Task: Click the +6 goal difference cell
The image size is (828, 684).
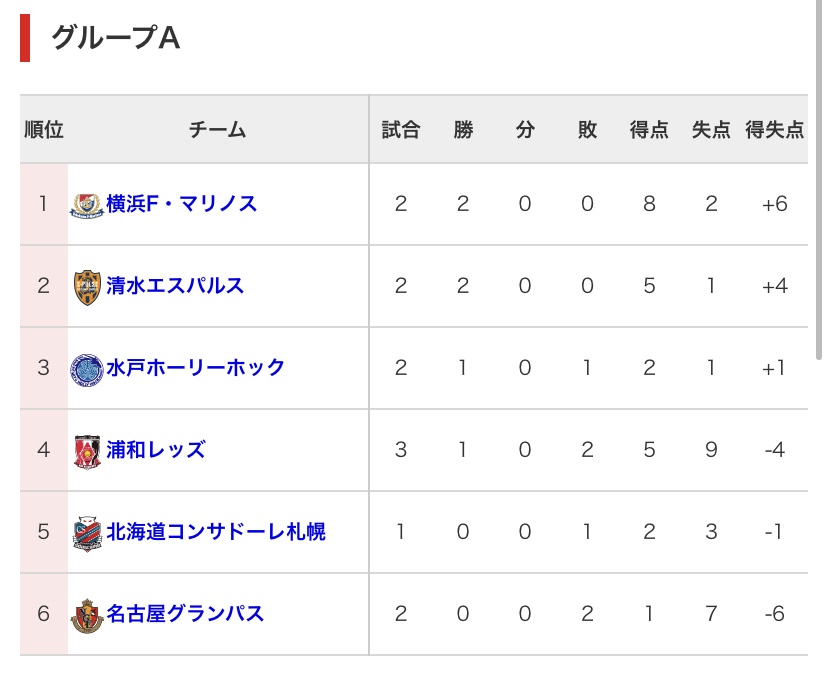Action: (775, 204)
